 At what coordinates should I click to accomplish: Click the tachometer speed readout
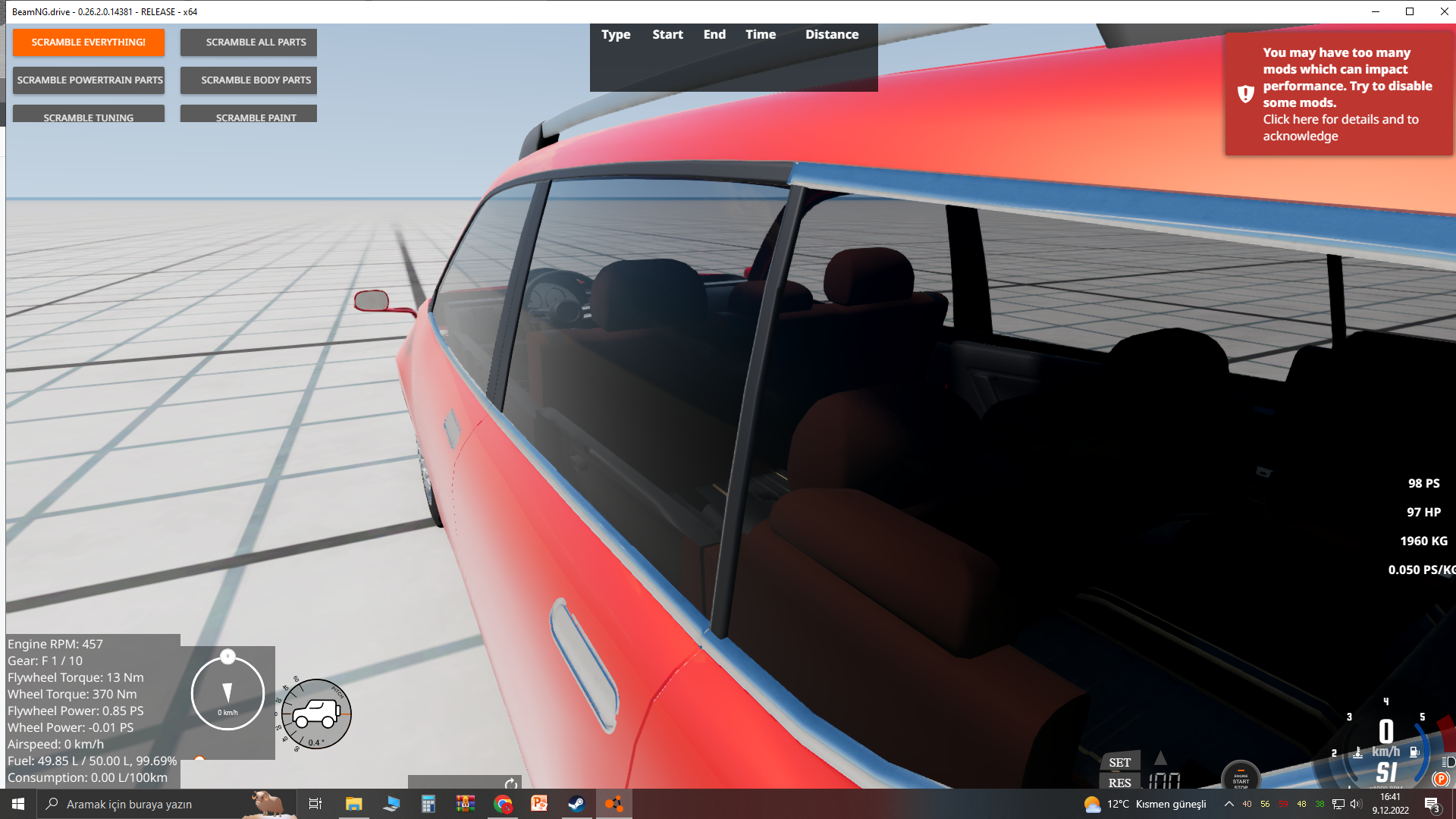[1386, 732]
